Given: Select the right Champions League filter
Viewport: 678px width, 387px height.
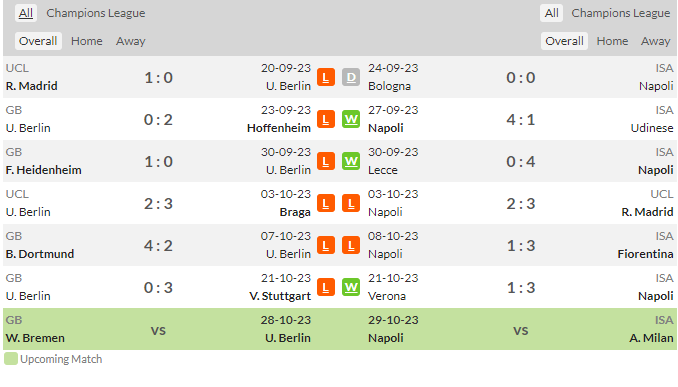Looking at the screenshot, I should 620,13.
